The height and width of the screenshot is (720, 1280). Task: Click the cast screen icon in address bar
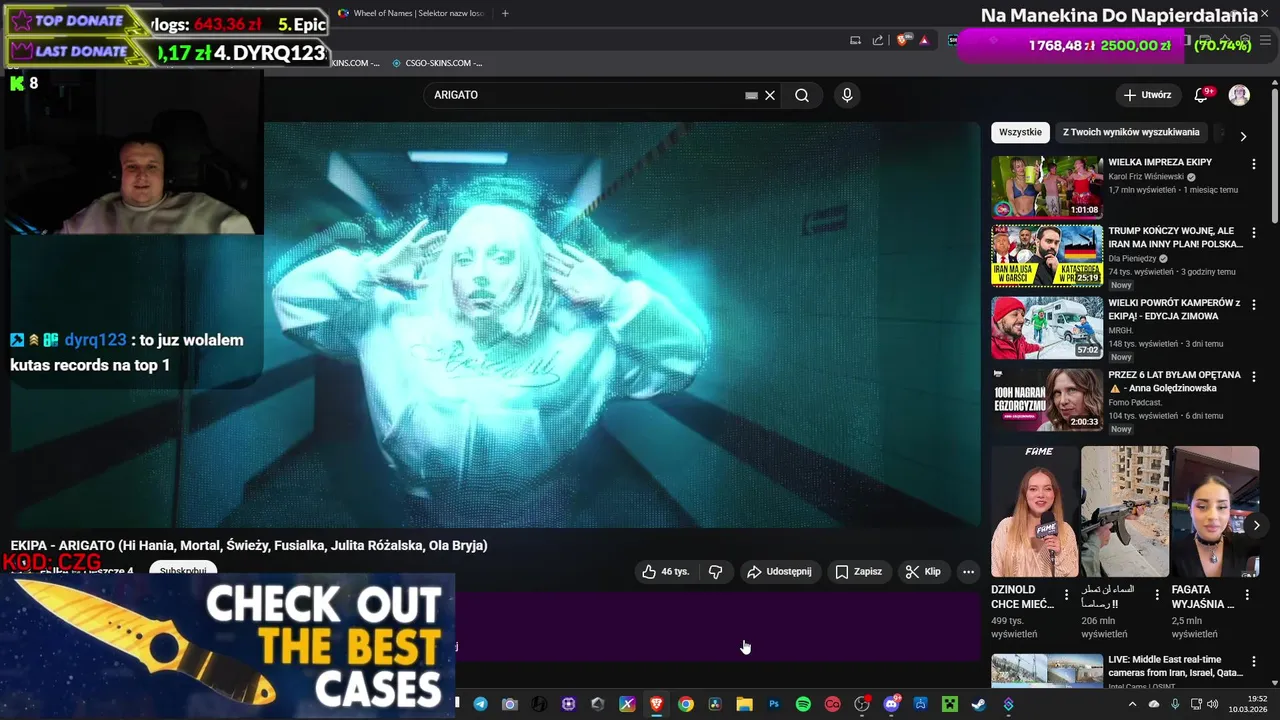855,40
